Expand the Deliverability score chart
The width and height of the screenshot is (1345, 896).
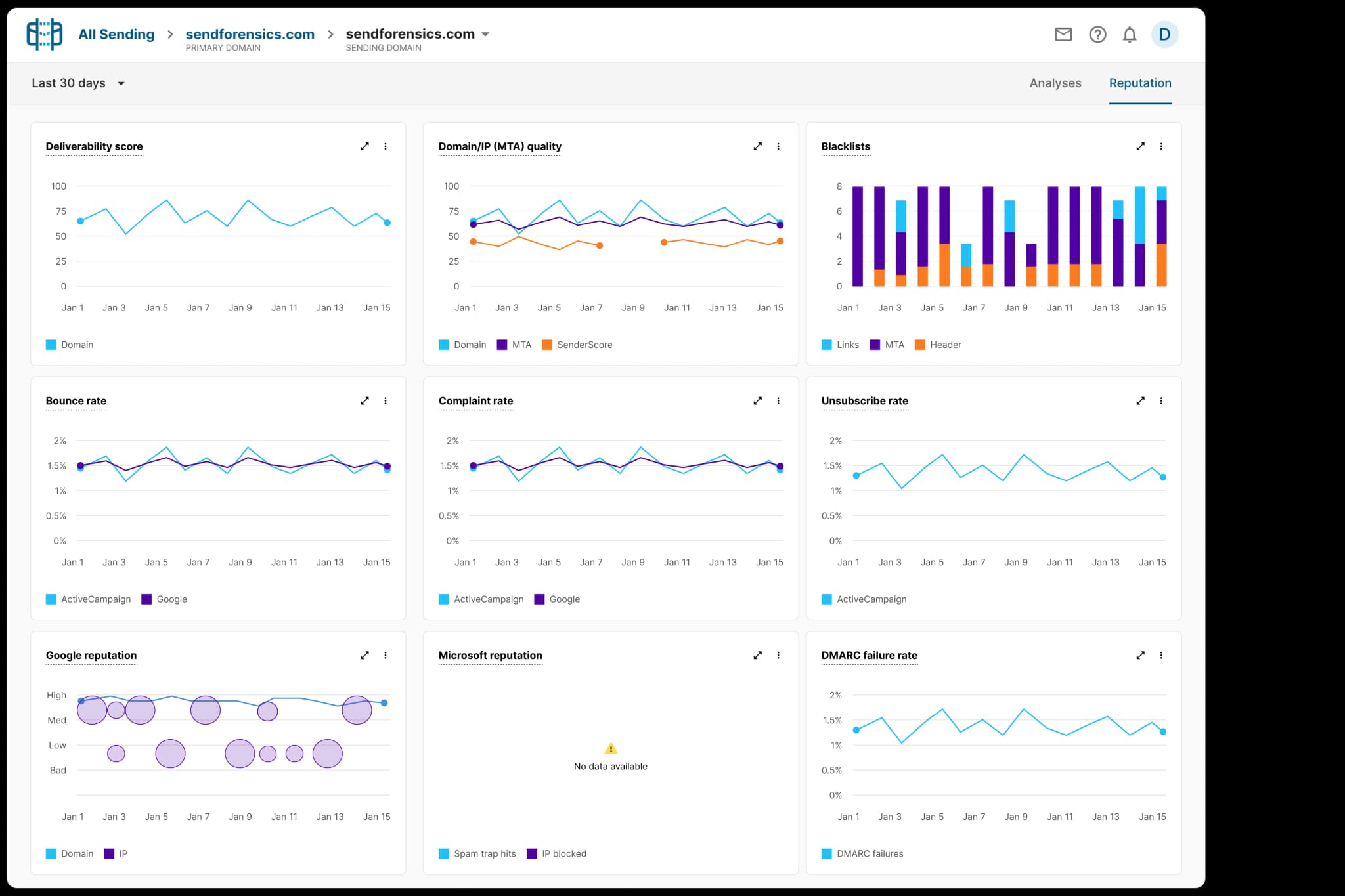(364, 146)
